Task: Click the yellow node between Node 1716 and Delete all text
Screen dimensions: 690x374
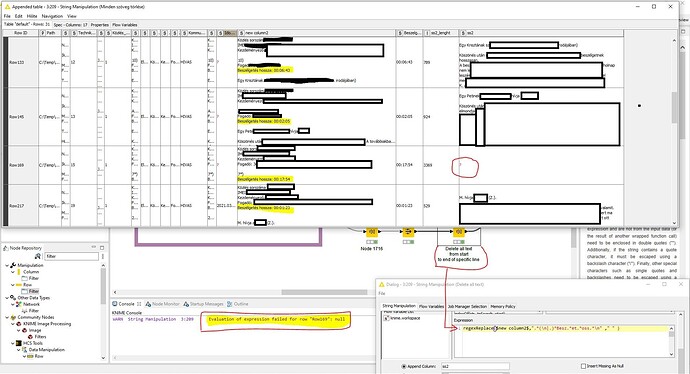Action: (408, 231)
